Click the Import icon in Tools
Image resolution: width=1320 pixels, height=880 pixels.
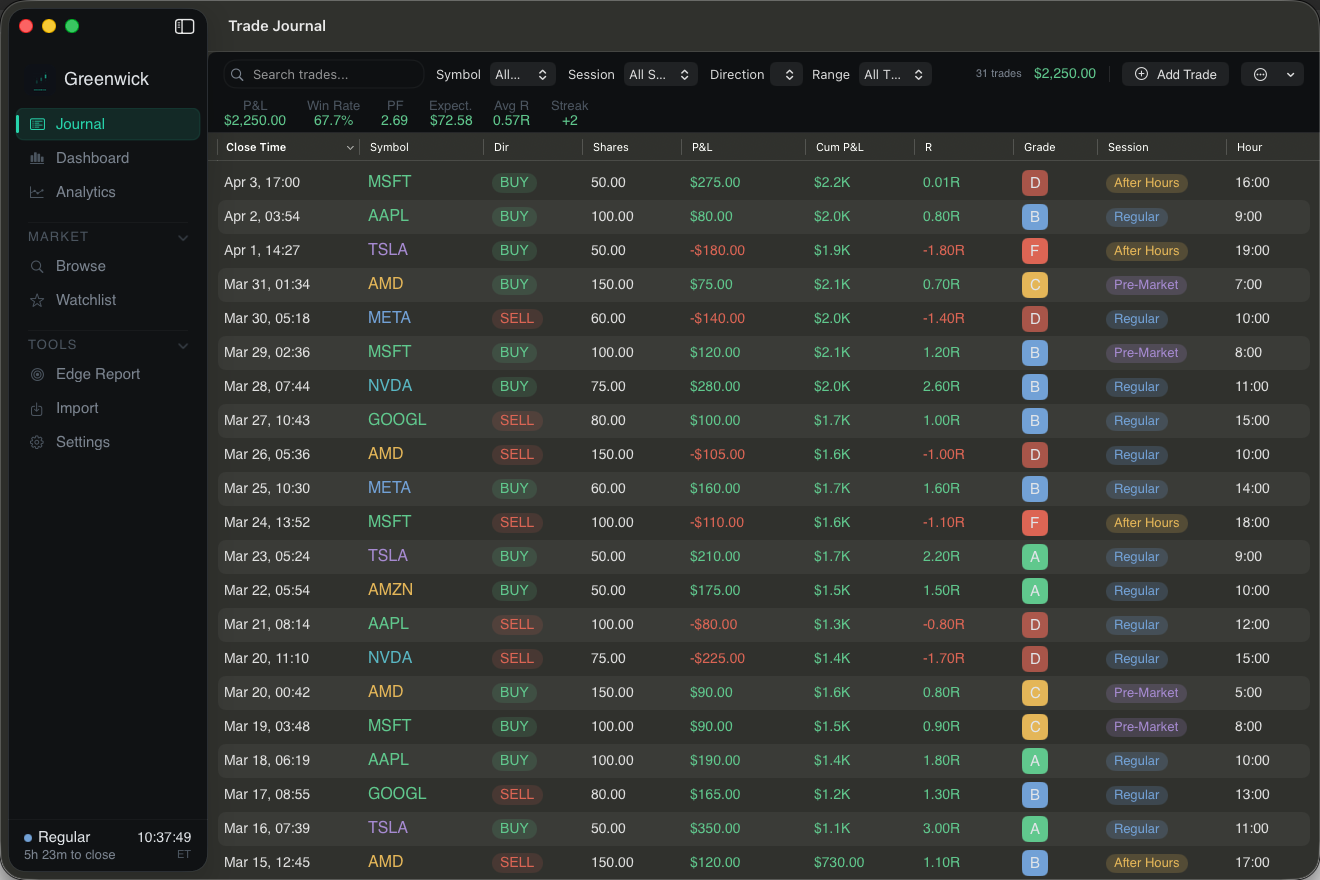point(37,408)
